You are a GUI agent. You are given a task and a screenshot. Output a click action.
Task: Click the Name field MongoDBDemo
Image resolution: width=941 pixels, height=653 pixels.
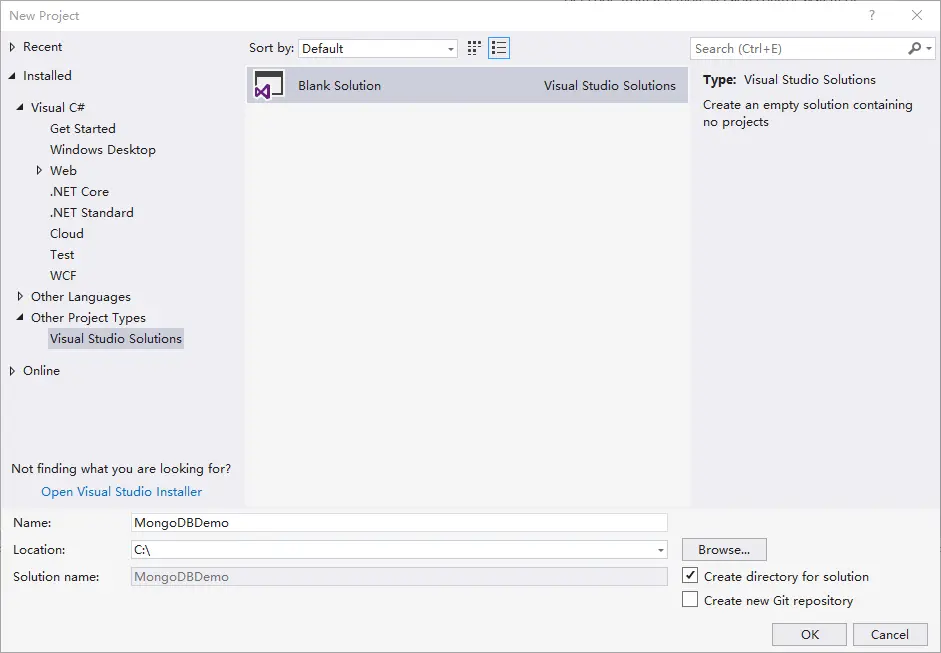[x=399, y=523]
